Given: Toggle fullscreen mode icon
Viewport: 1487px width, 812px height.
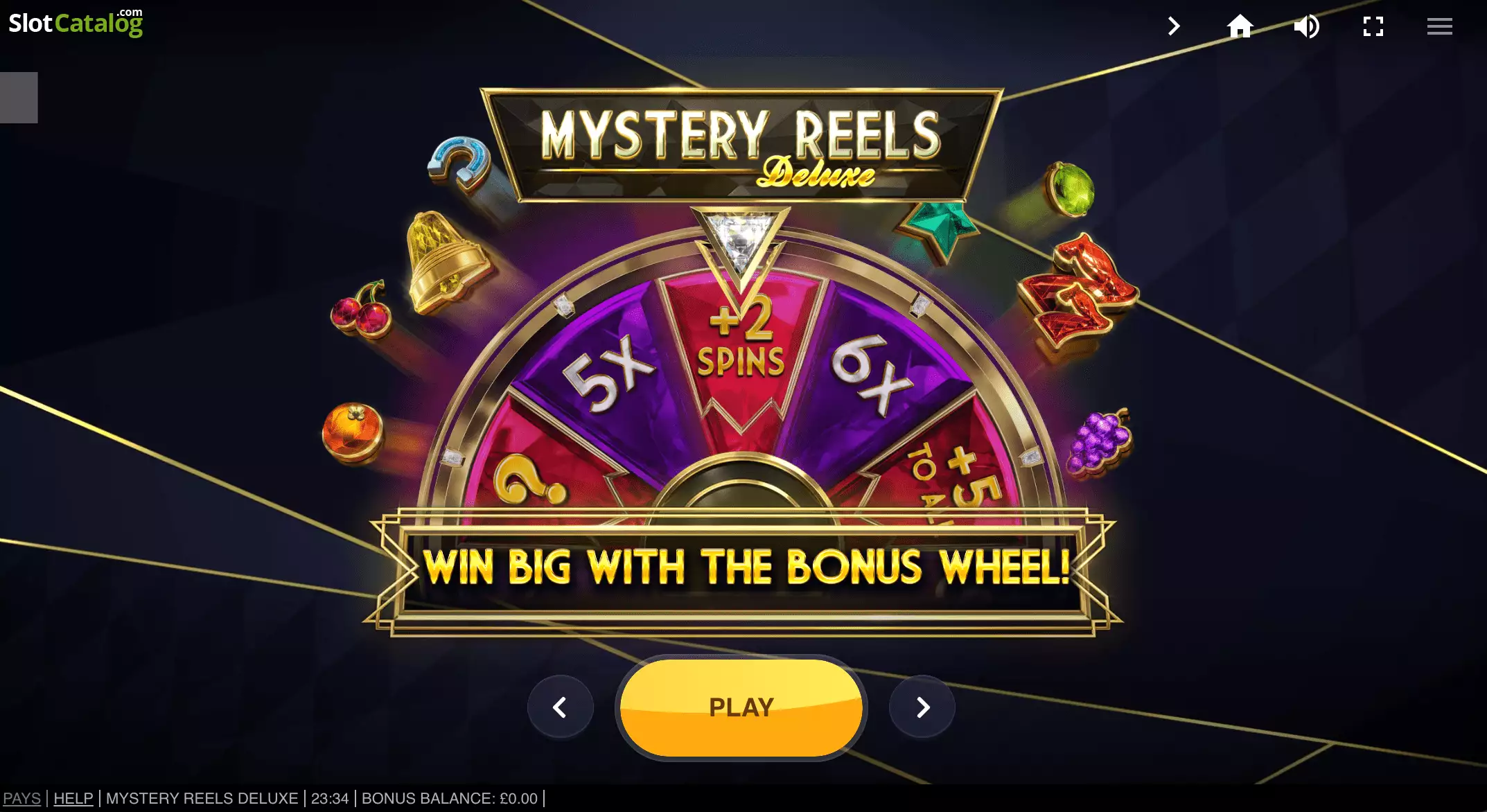Looking at the screenshot, I should (1373, 26).
